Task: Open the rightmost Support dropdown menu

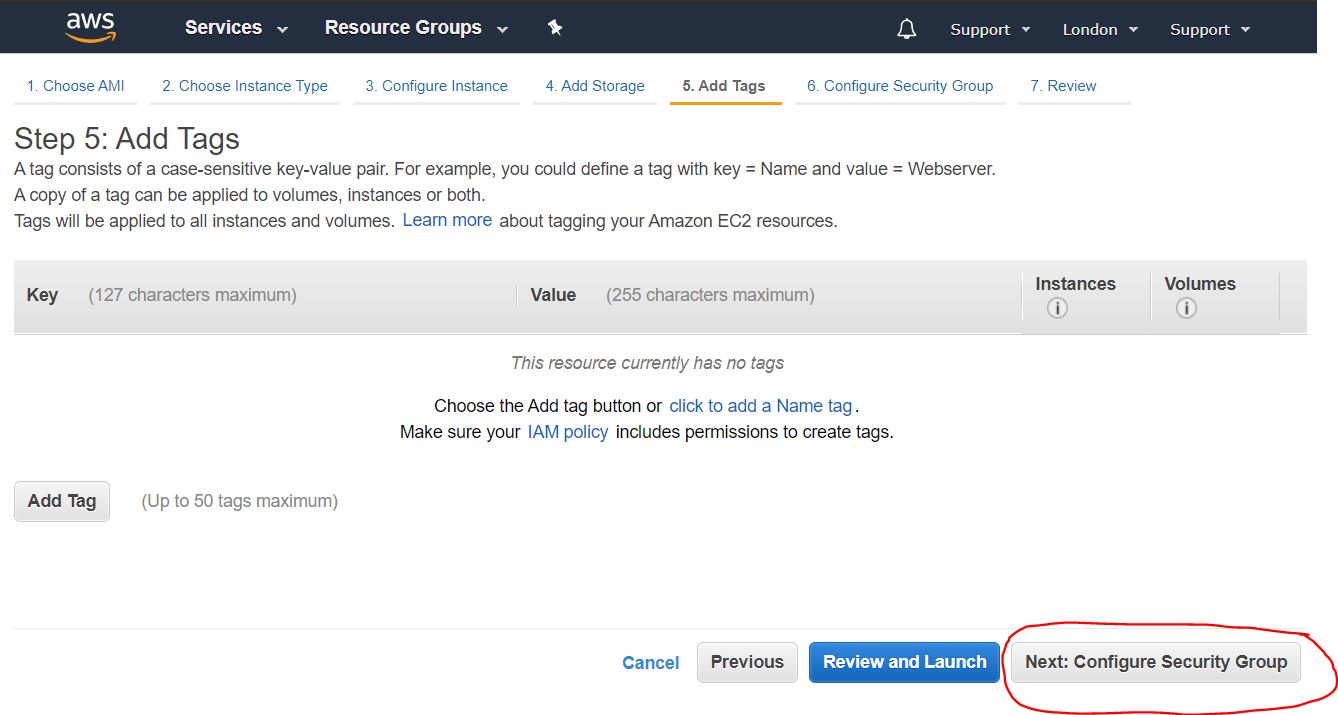Action: (x=1210, y=30)
